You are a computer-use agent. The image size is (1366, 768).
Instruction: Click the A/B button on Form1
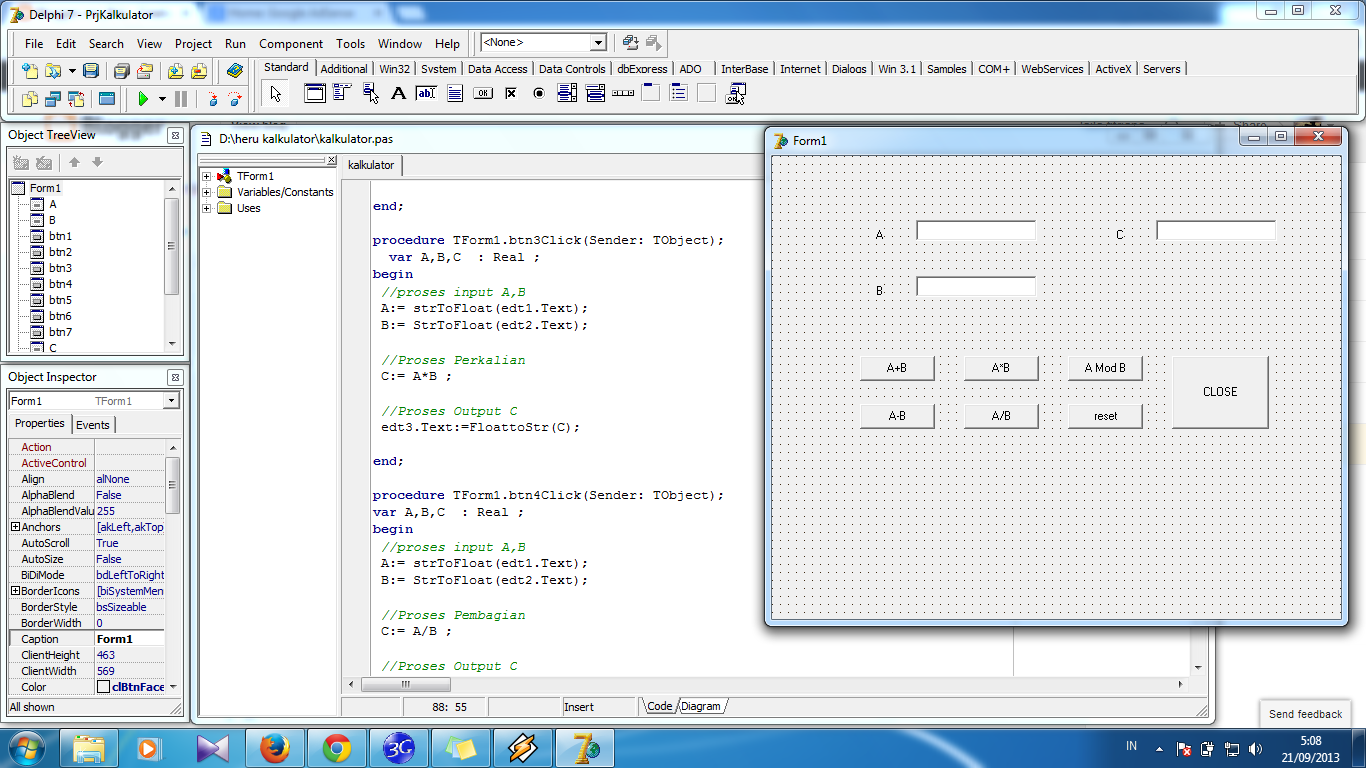click(1001, 416)
